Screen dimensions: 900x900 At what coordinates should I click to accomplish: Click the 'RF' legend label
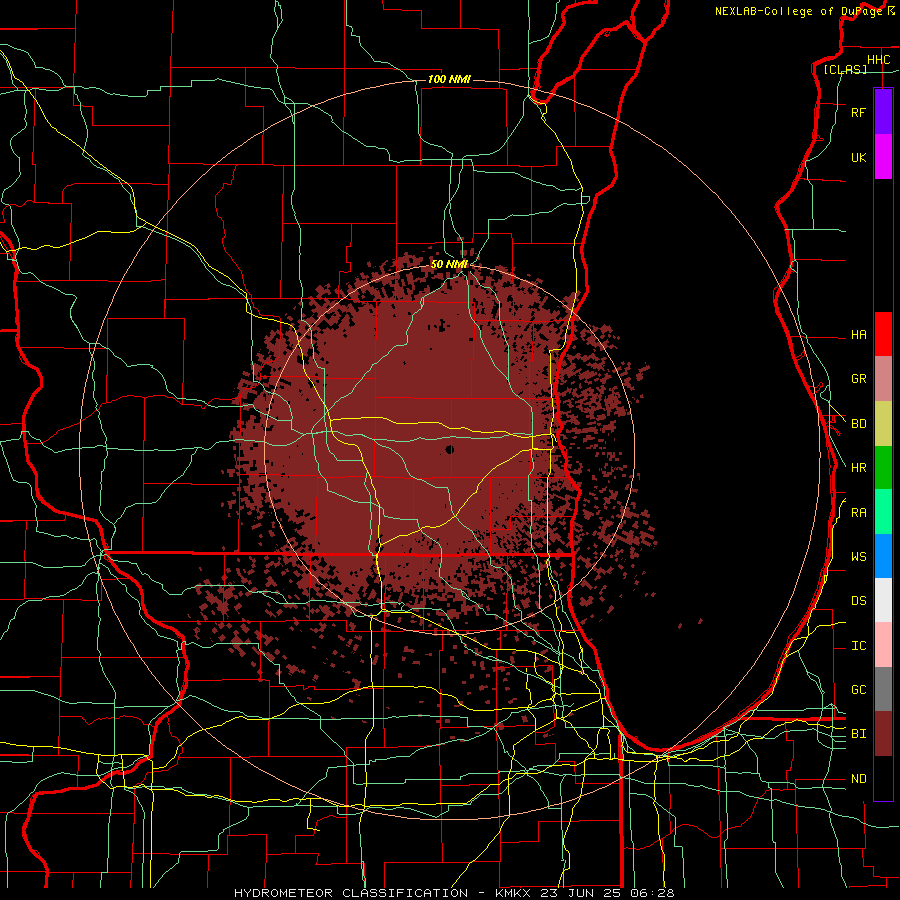859,112
